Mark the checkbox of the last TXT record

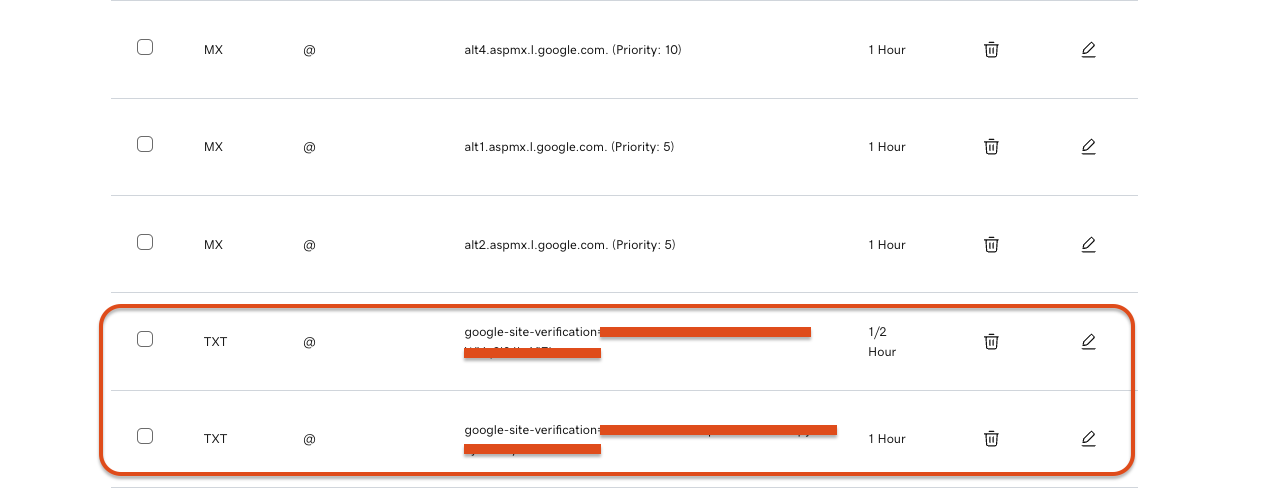(x=145, y=436)
